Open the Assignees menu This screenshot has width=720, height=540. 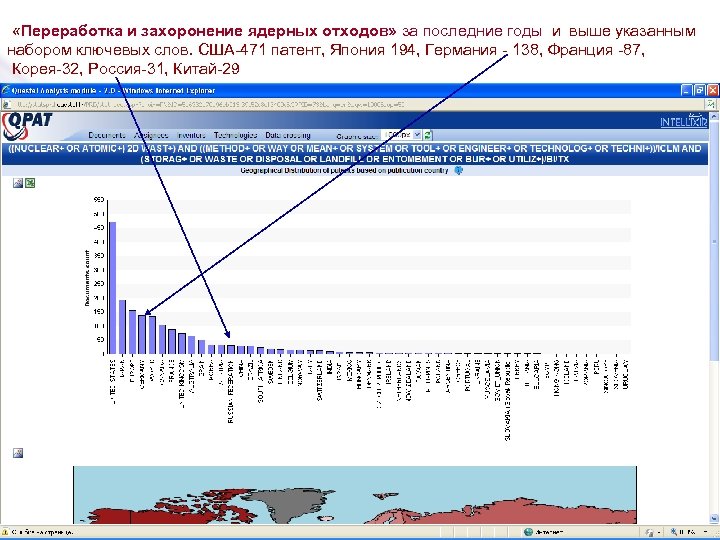click(151, 135)
